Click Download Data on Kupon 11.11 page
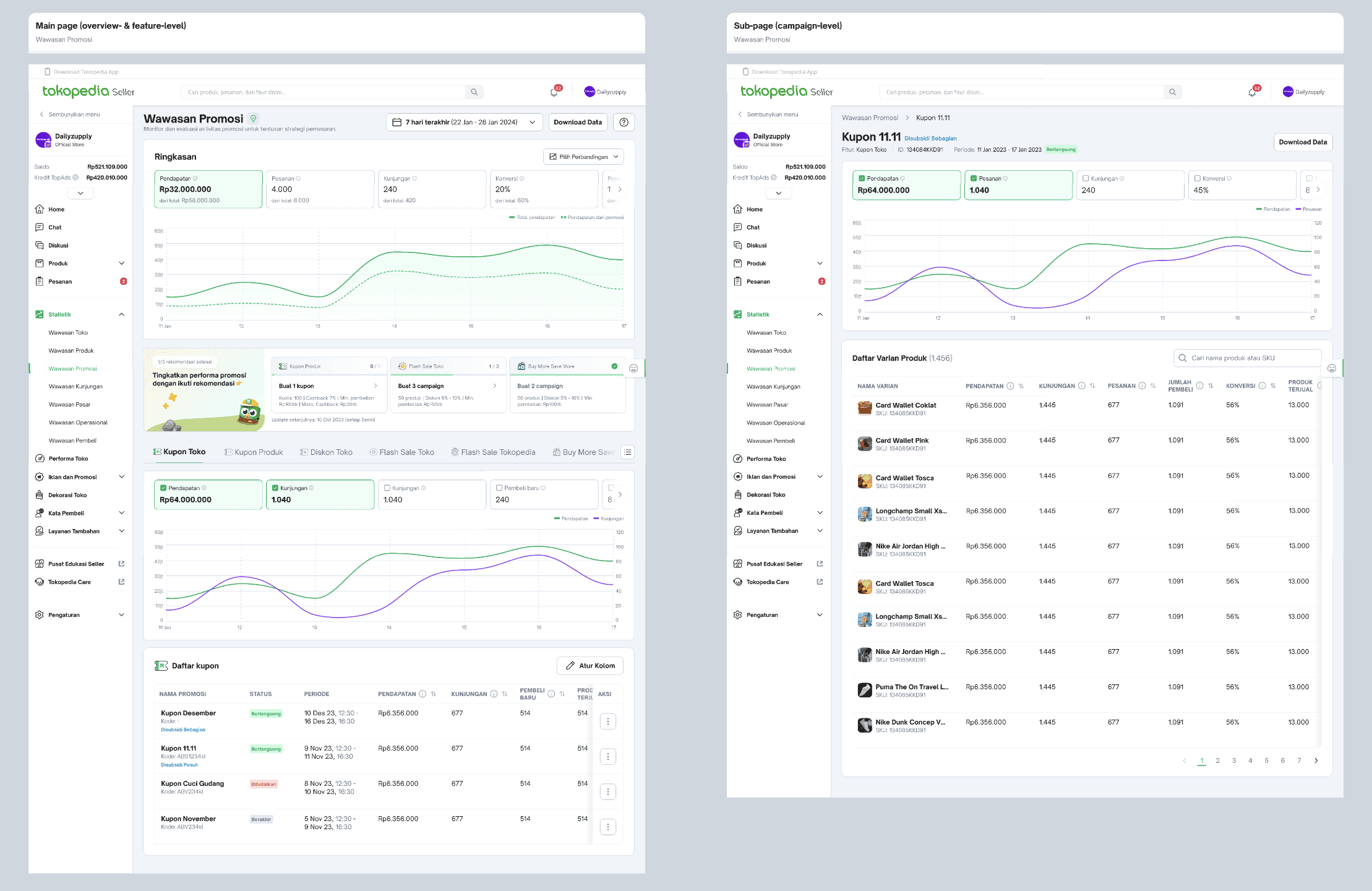 tap(1302, 142)
